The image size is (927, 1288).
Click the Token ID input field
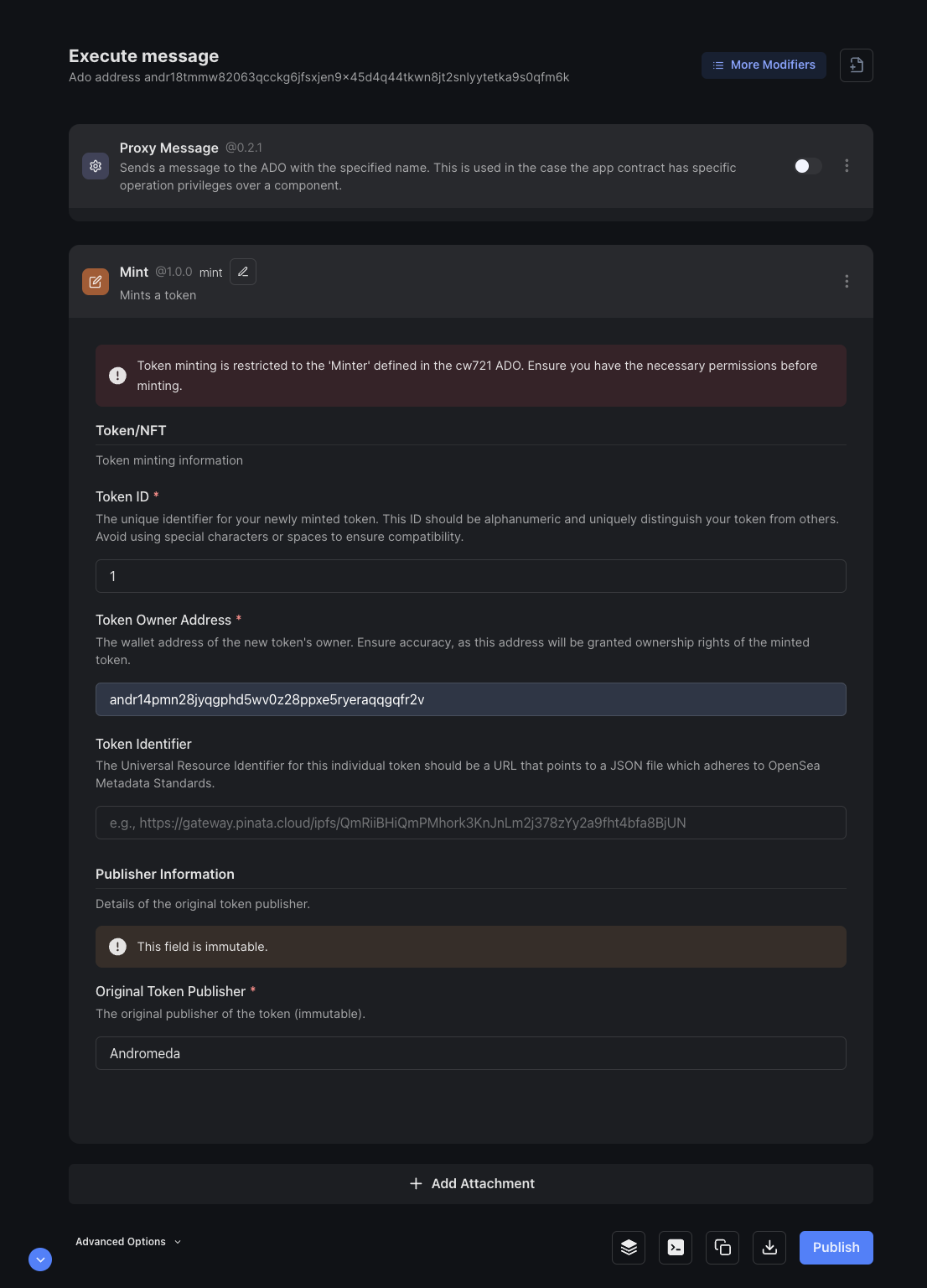[x=471, y=576]
